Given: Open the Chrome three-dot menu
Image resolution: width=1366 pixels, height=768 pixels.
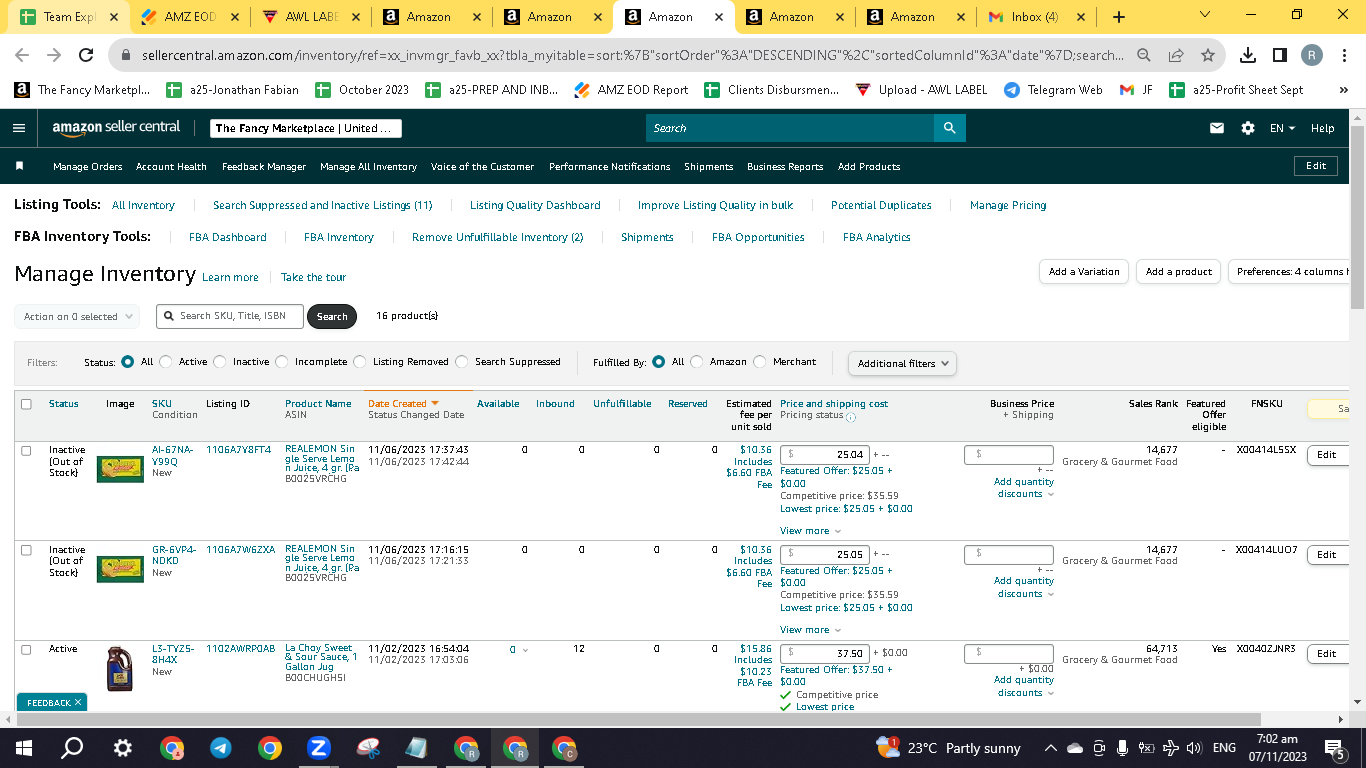Looking at the screenshot, I should 1345,55.
